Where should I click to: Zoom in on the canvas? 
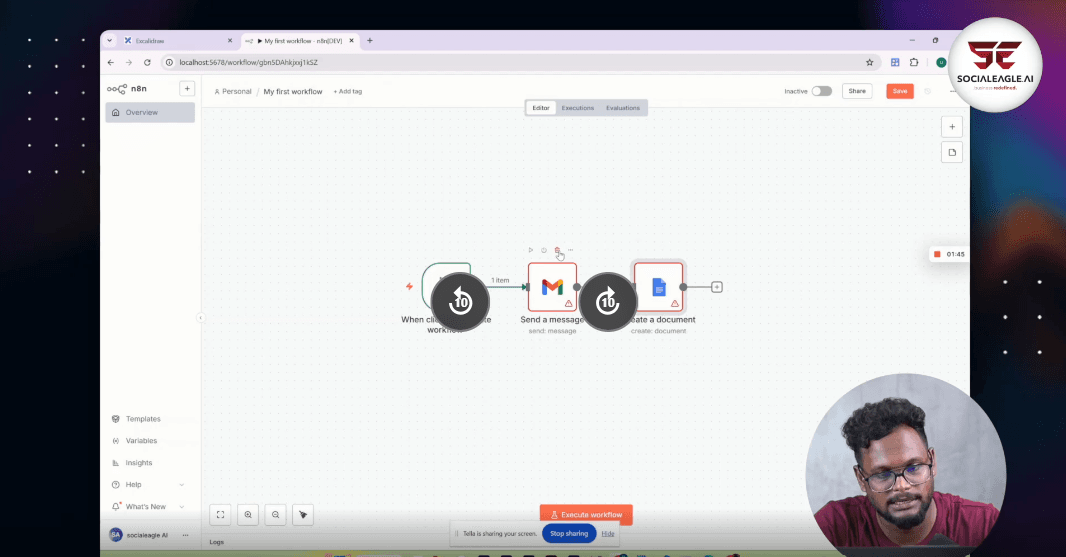(248, 515)
